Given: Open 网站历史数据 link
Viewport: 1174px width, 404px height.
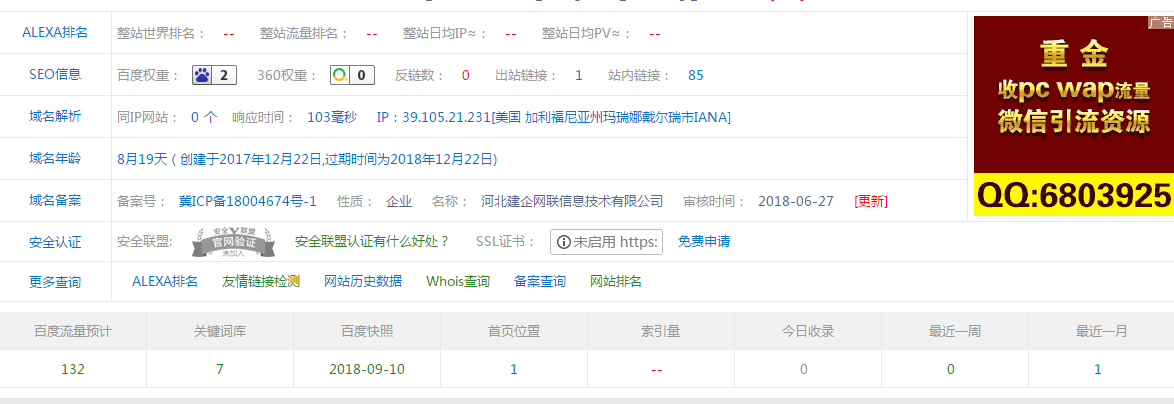Looking at the screenshot, I should (x=363, y=281).
